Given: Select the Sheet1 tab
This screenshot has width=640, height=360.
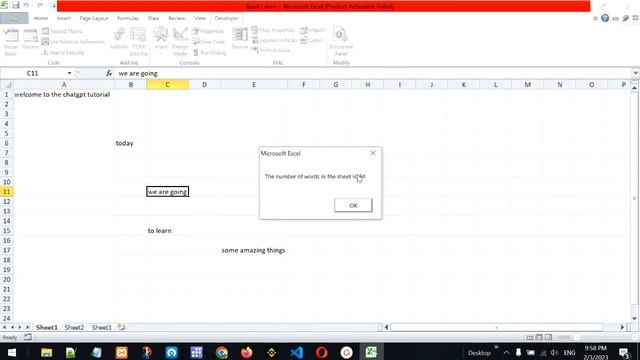Looking at the screenshot, I should click(47, 327).
